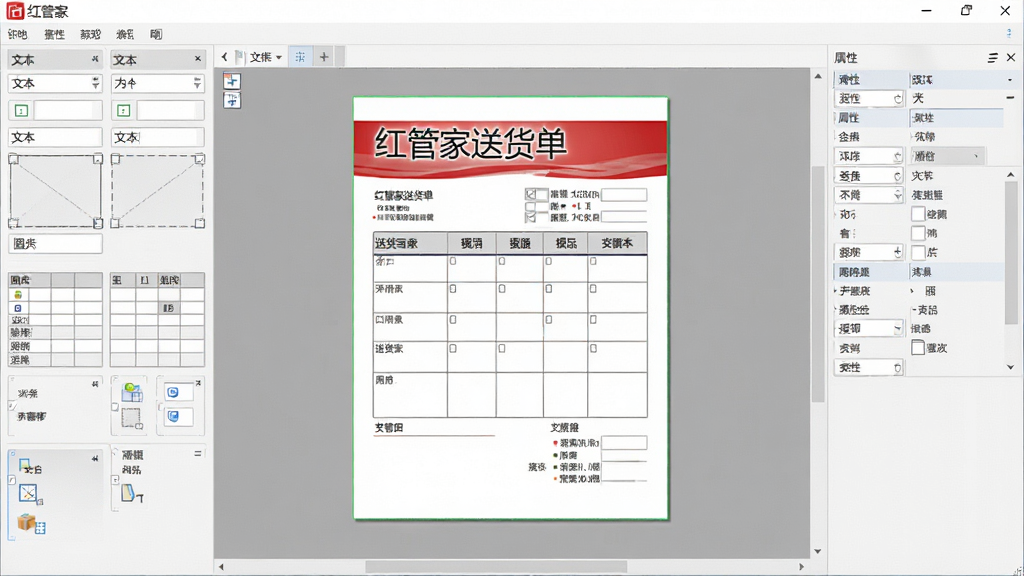Image resolution: width=1024 pixels, height=576 pixels.
Task: Click the horizontal scrollbar's right arrow
Action: pos(801,567)
